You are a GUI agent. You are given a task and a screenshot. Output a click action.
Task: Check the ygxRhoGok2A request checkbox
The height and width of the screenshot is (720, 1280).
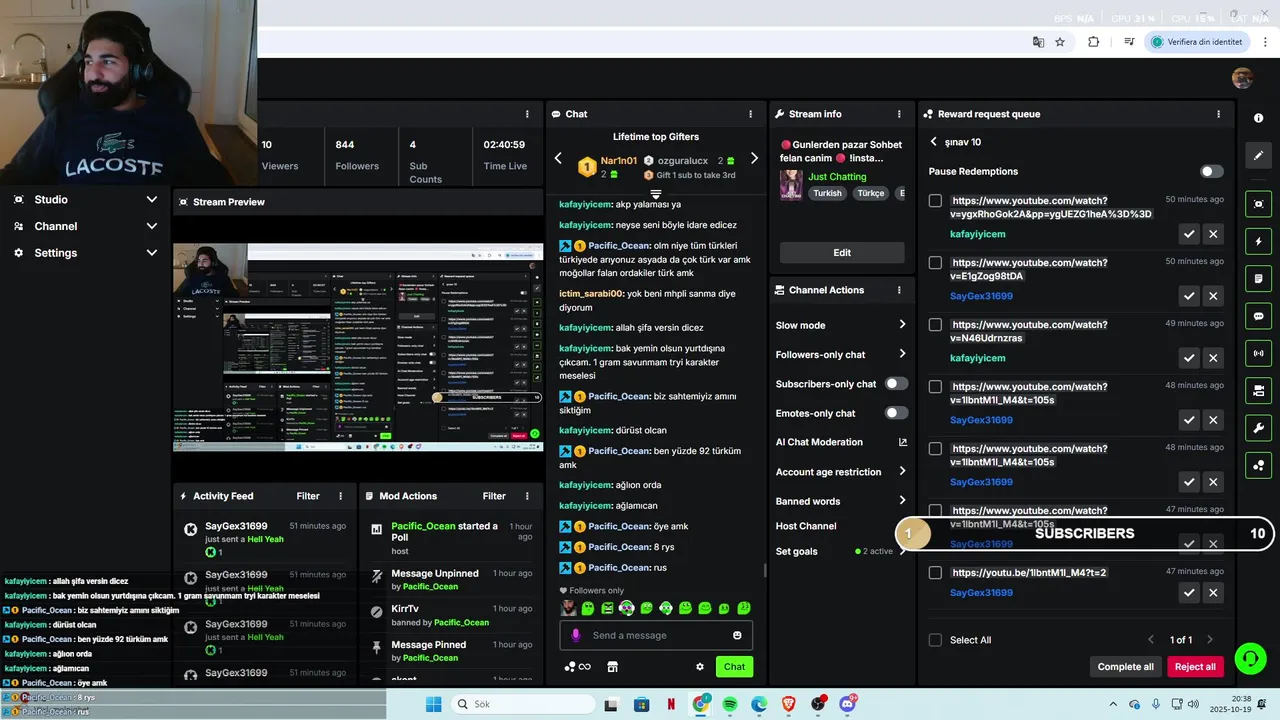(935, 201)
